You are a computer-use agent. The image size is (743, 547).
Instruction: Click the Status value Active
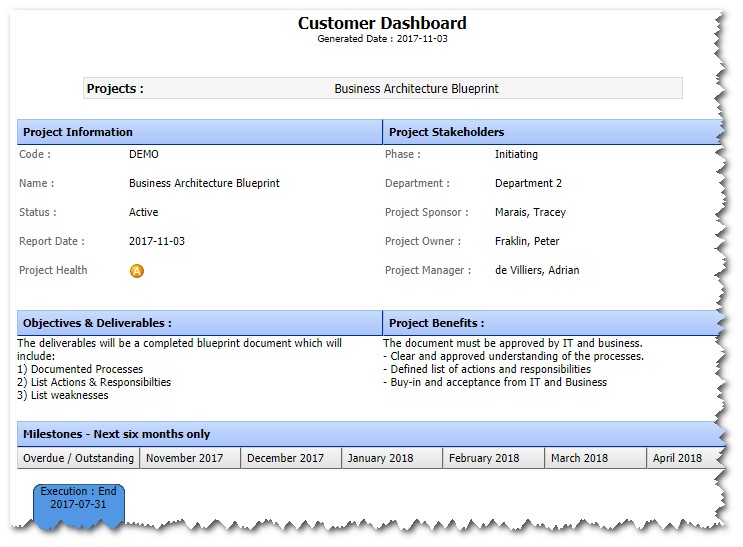tap(144, 212)
